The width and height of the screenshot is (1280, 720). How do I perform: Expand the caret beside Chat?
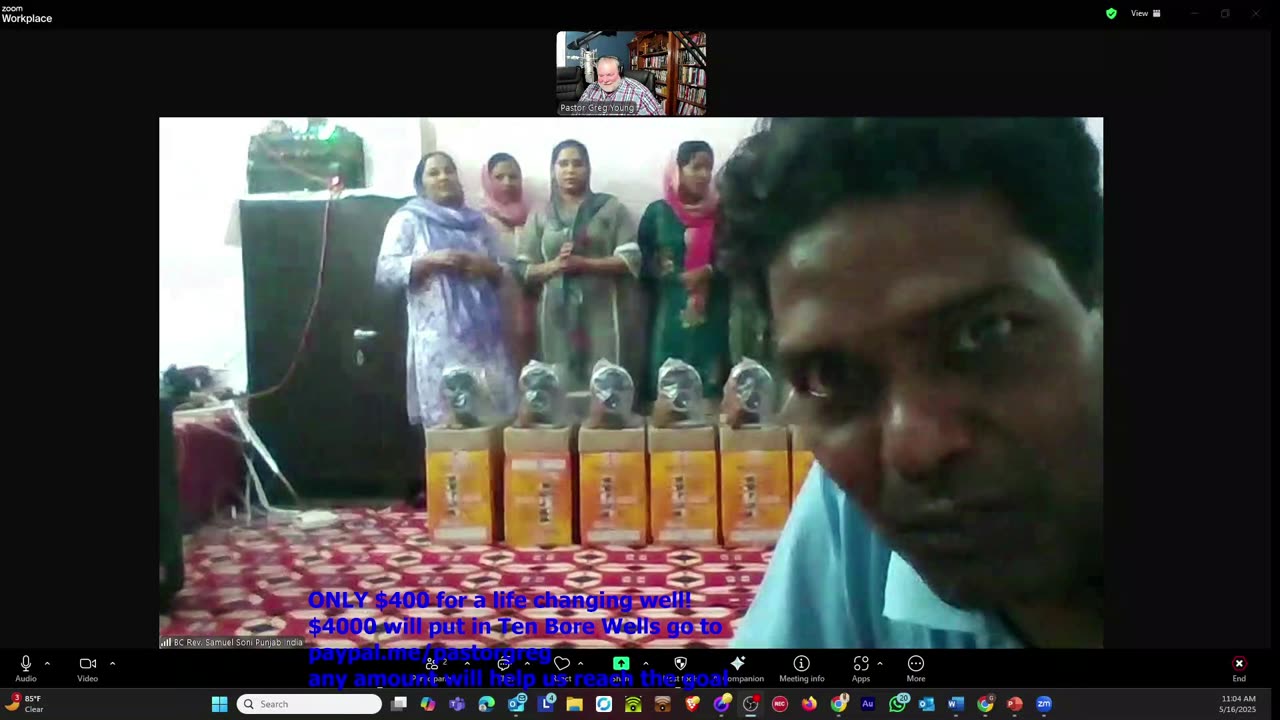click(526, 664)
